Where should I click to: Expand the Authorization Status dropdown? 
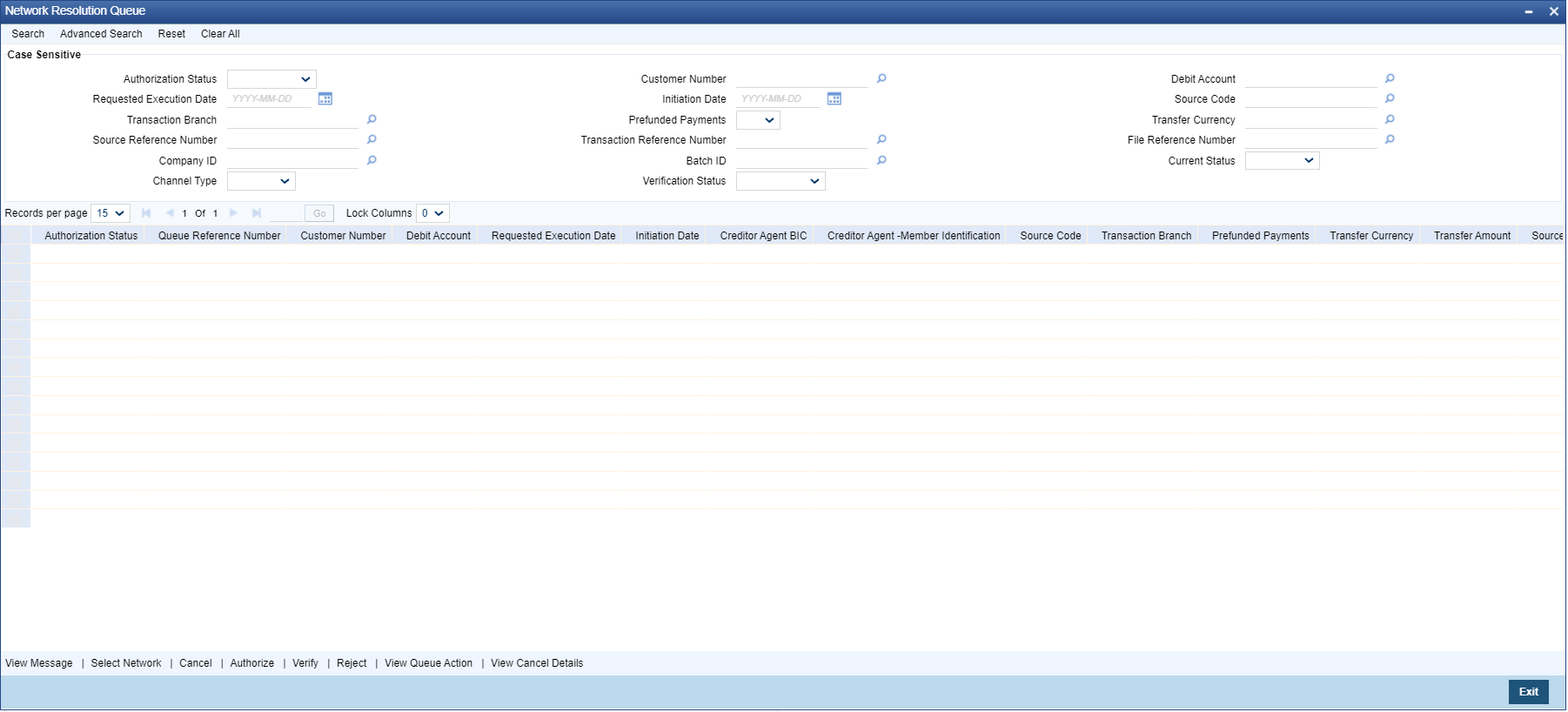[271, 79]
